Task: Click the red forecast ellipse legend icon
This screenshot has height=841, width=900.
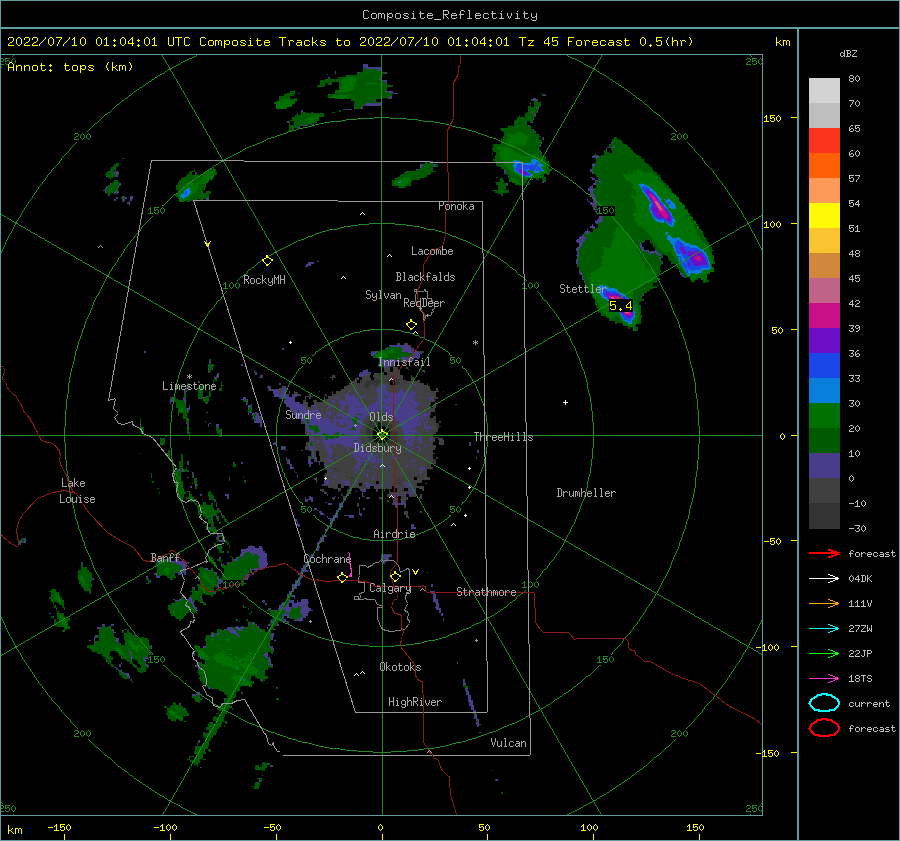Action: click(824, 728)
